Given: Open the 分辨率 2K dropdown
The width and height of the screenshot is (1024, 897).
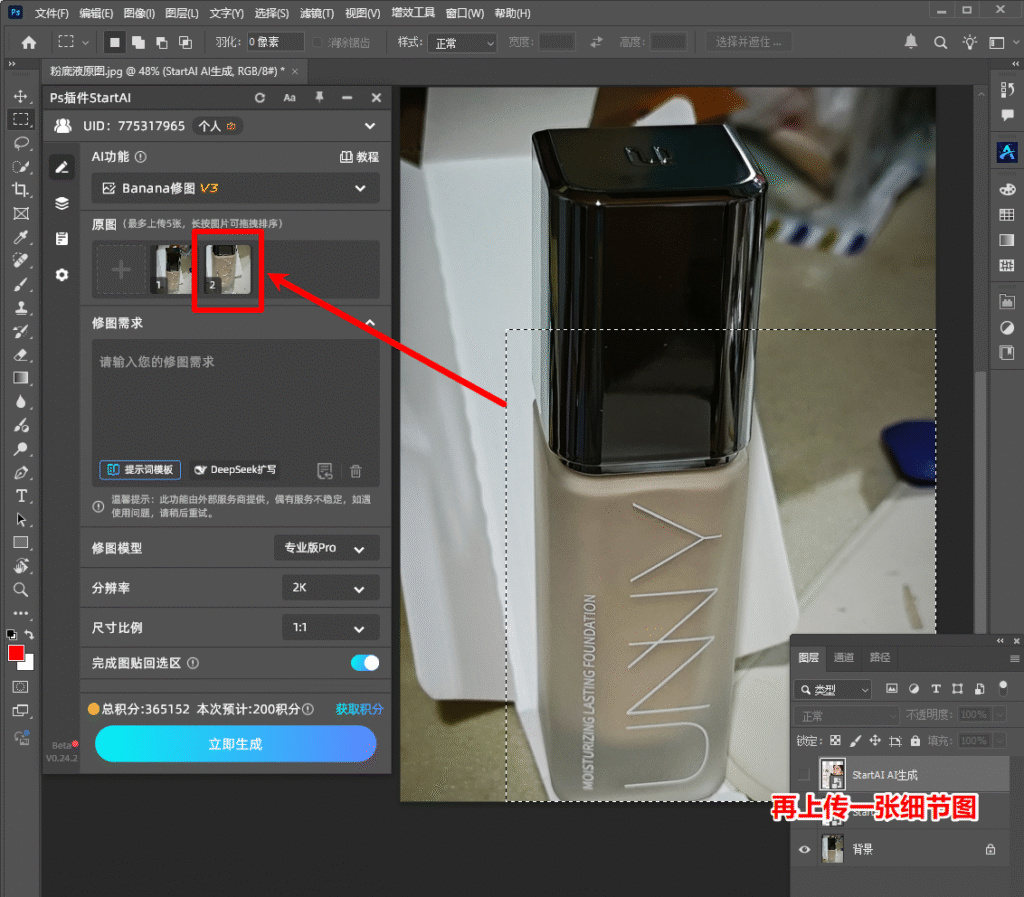Looking at the screenshot, I should click(x=330, y=588).
